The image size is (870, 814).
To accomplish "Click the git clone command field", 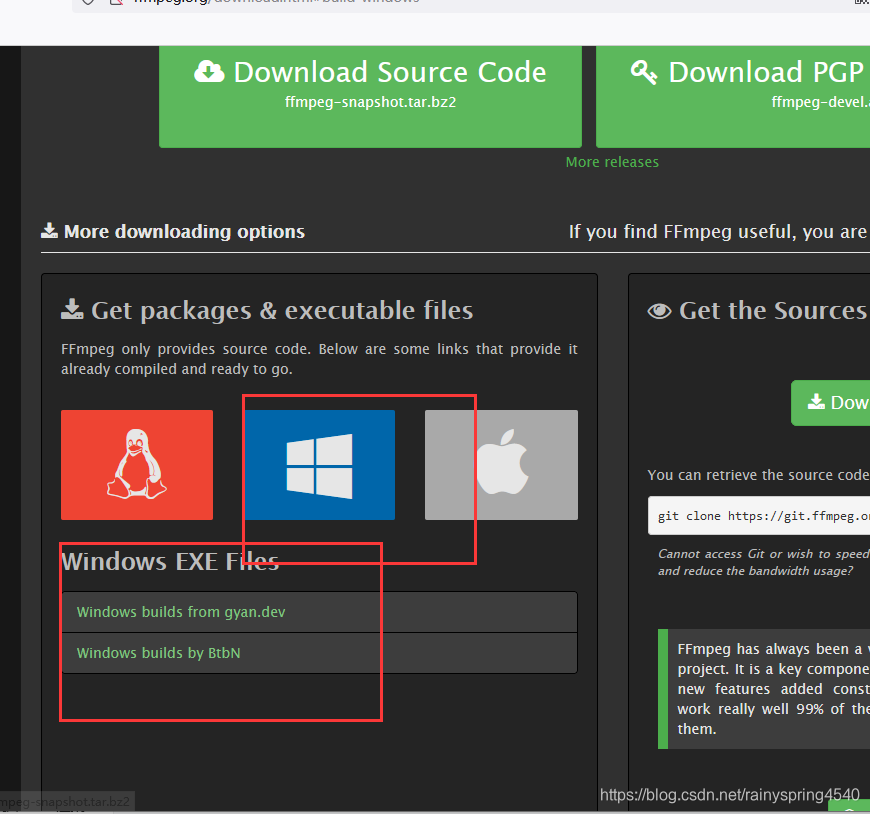I will coord(759,516).
